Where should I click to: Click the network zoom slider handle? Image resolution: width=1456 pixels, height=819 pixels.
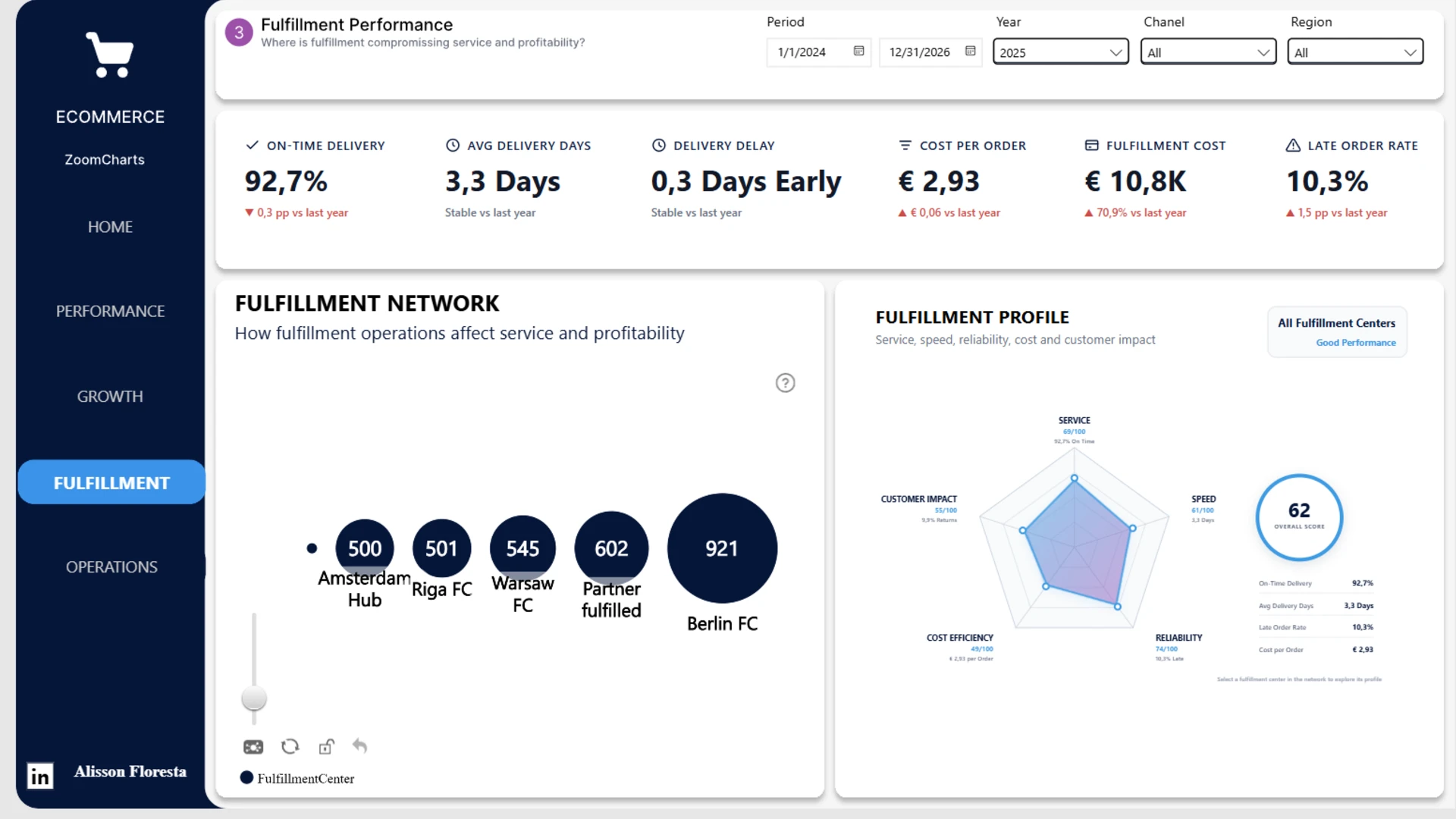point(254,698)
